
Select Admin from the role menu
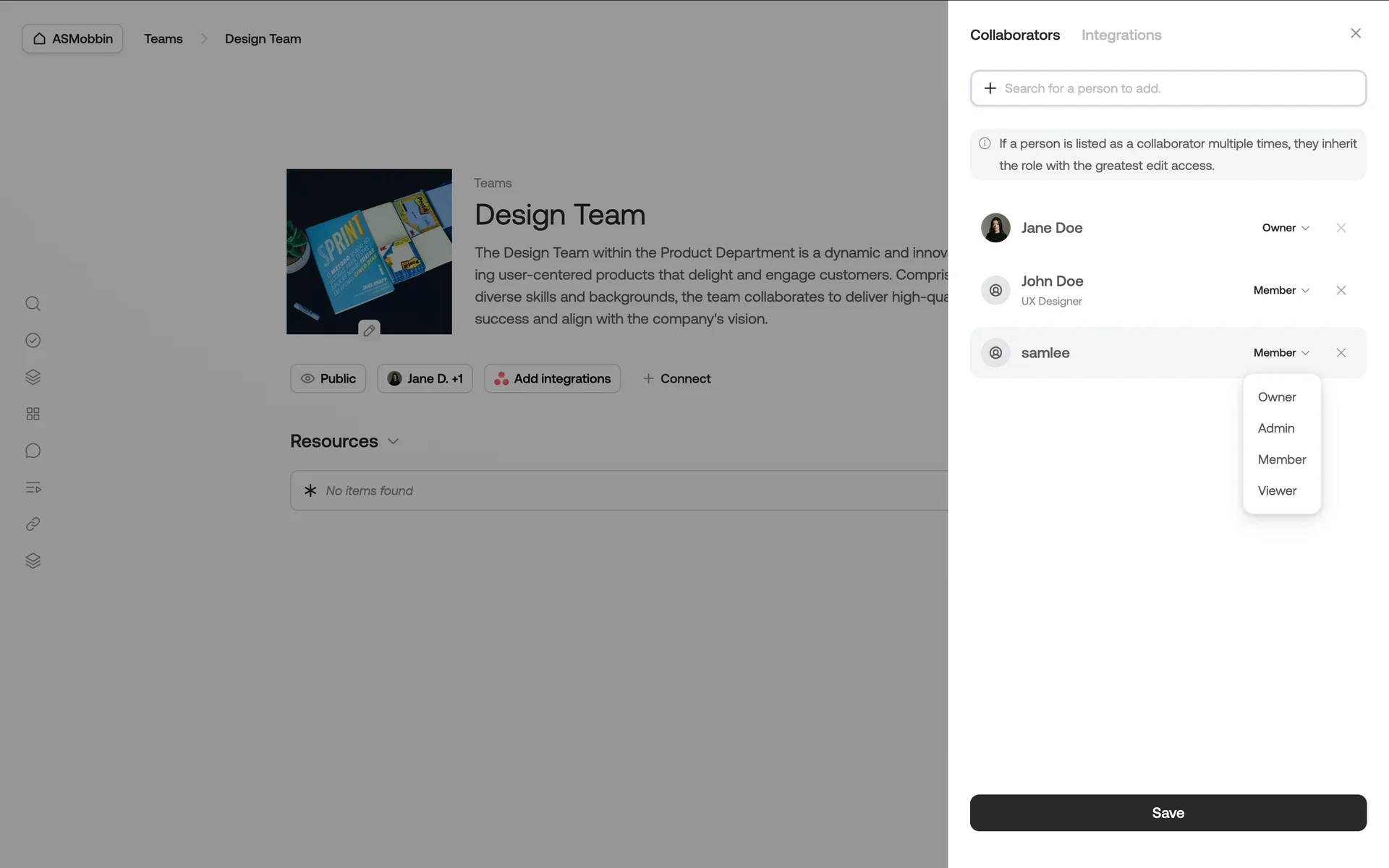pyautogui.click(x=1275, y=428)
